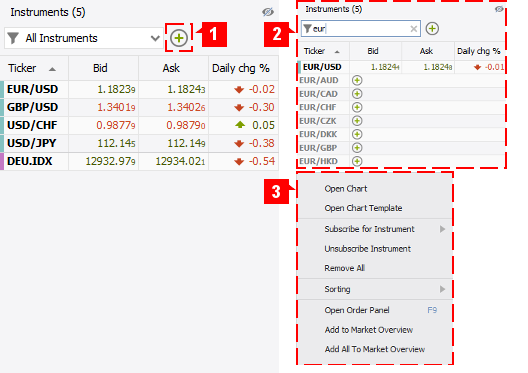This screenshot has width=528, height=373.
Task: Choose Open Chart from the context menu
Action: [x=346, y=189]
